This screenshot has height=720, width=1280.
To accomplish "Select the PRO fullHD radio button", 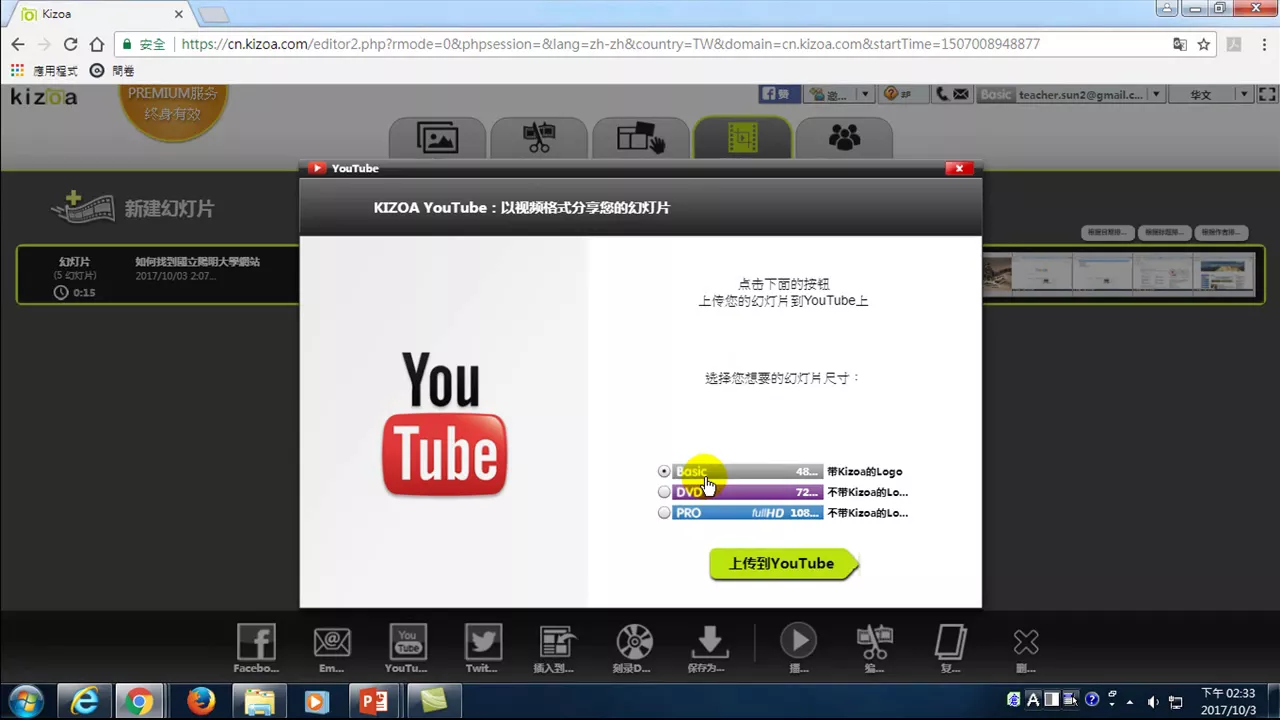I will [x=664, y=513].
